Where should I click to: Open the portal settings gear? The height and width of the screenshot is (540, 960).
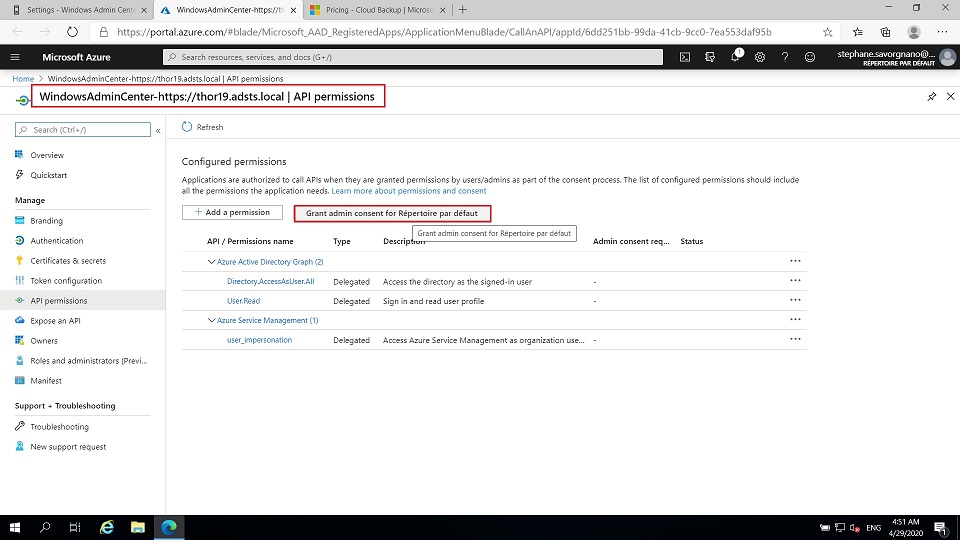[x=760, y=57]
